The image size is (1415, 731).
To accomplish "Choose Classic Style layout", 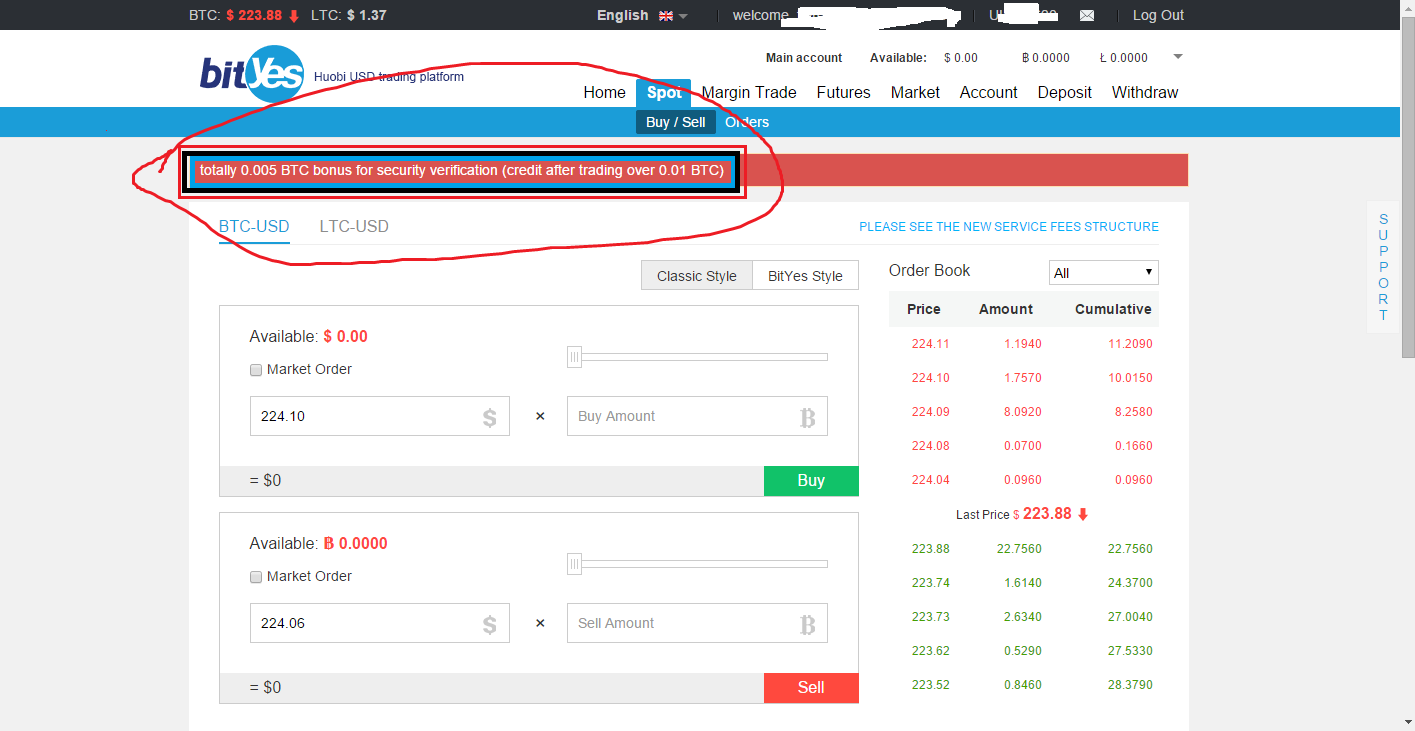I will 697,276.
